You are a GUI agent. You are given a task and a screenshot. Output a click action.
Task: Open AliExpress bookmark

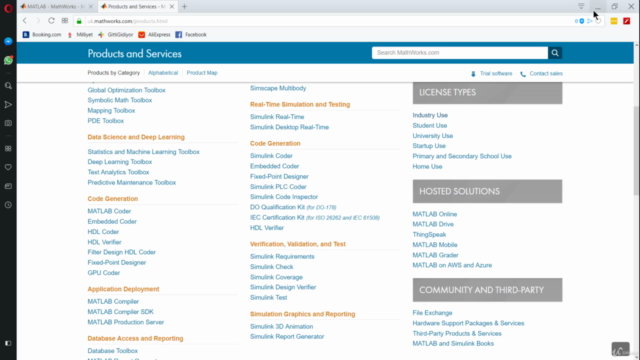[154, 35]
